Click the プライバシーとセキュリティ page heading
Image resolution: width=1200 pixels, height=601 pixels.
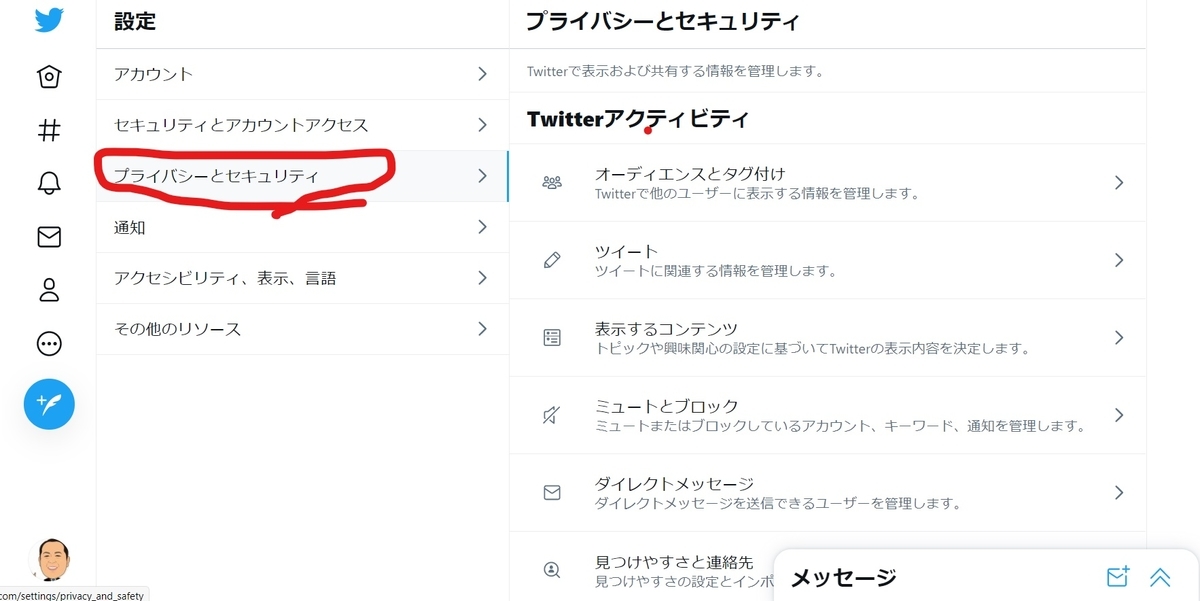click(x=662, y=21)
